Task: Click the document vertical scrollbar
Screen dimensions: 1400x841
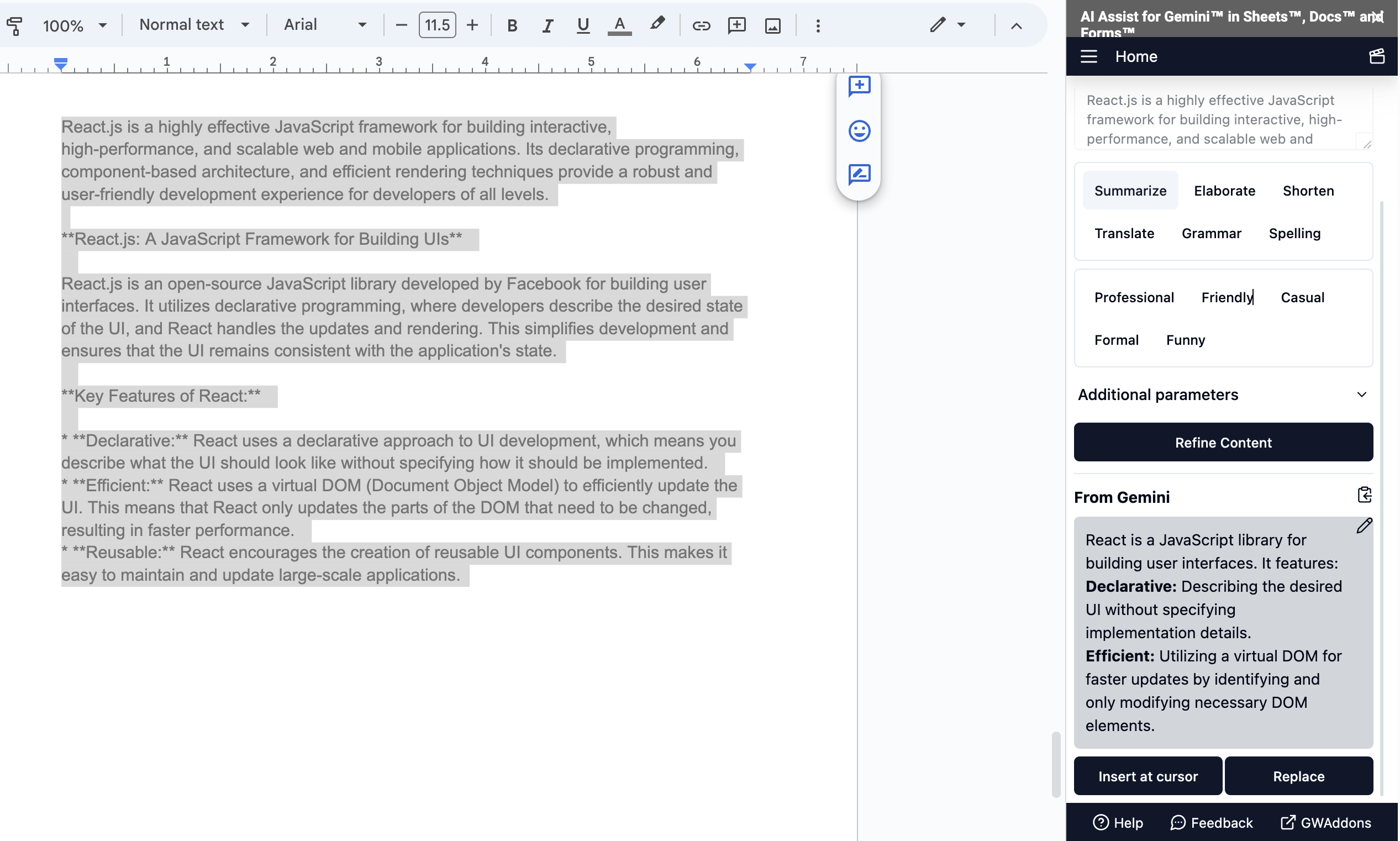Action: (x=1055, y=765)
